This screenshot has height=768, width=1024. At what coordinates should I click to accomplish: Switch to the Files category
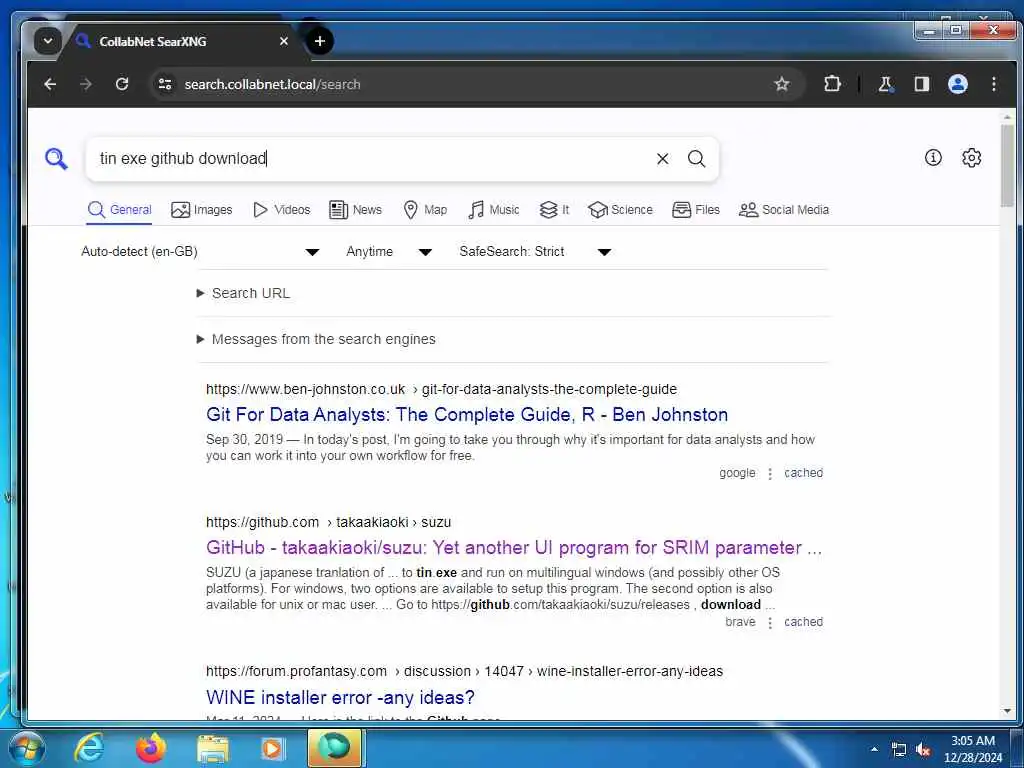click(x=696, y=210)
